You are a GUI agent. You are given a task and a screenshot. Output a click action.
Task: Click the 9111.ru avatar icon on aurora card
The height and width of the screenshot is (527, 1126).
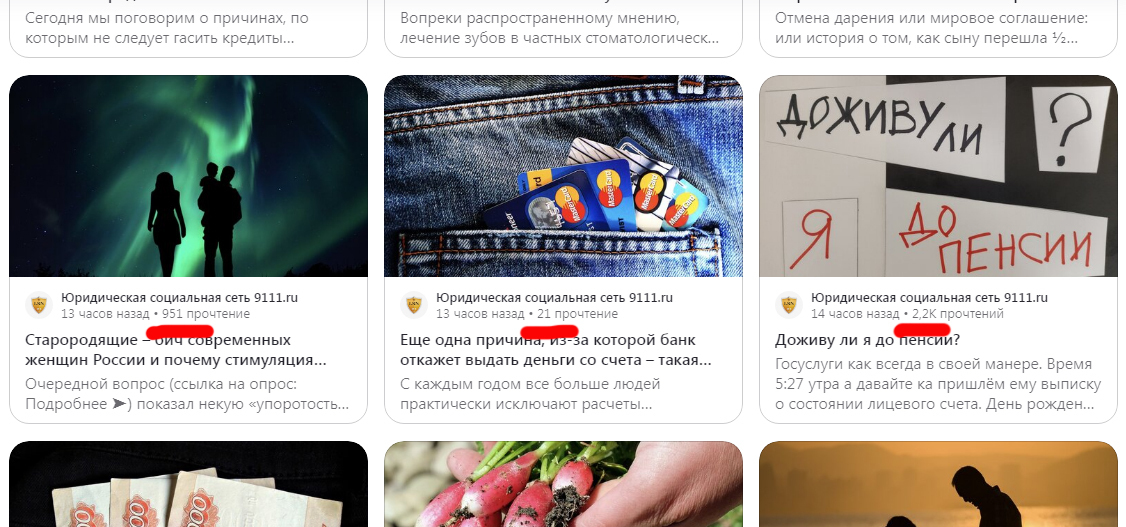(39, 305)
